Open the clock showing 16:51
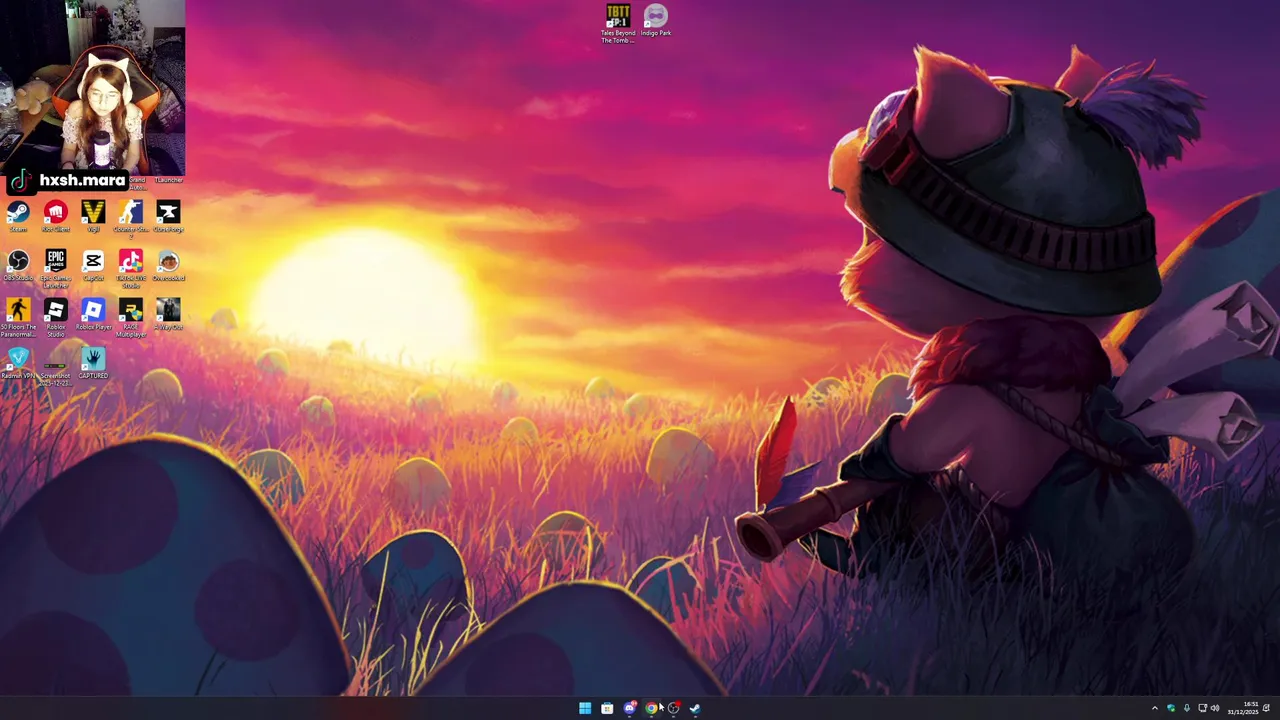The height and width of the screenshot is (720, 1280). point(1243,708)
